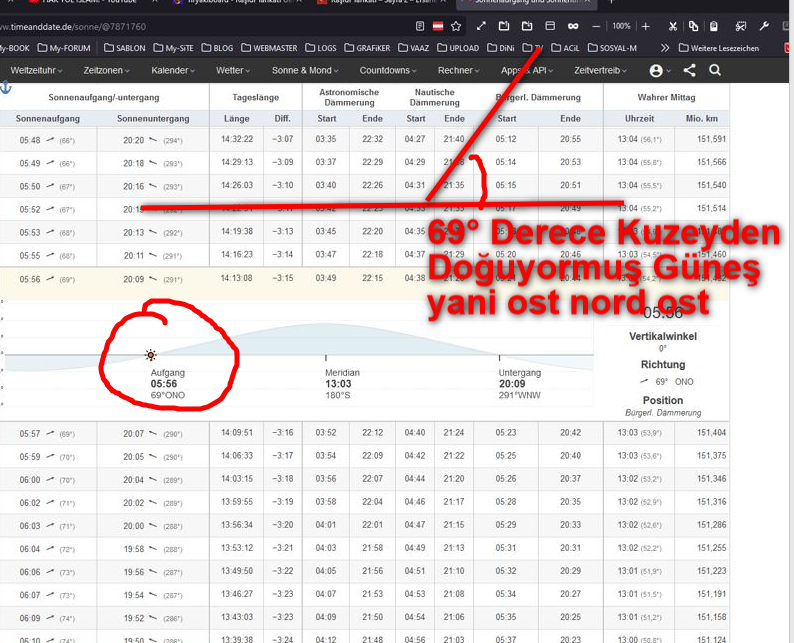This screenshot has height=643, width=794.
Task: Click the cut scissors toolbar icon
Action: click(673, 26)
